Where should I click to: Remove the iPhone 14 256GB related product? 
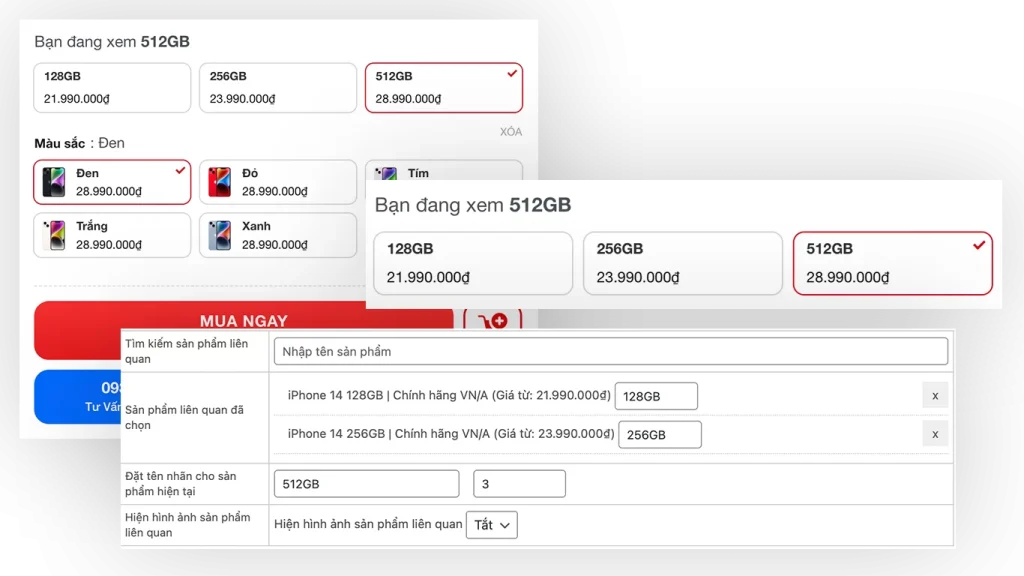[934, 434]
